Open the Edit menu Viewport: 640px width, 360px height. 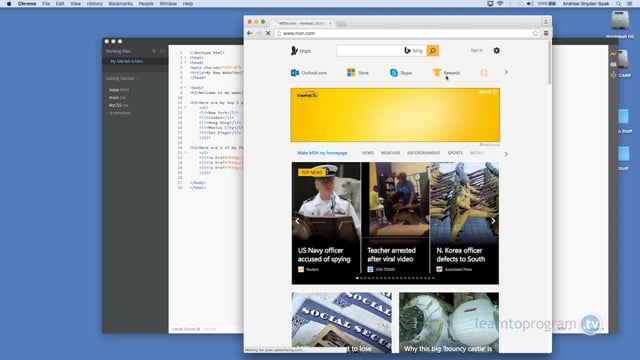[60, 4]
